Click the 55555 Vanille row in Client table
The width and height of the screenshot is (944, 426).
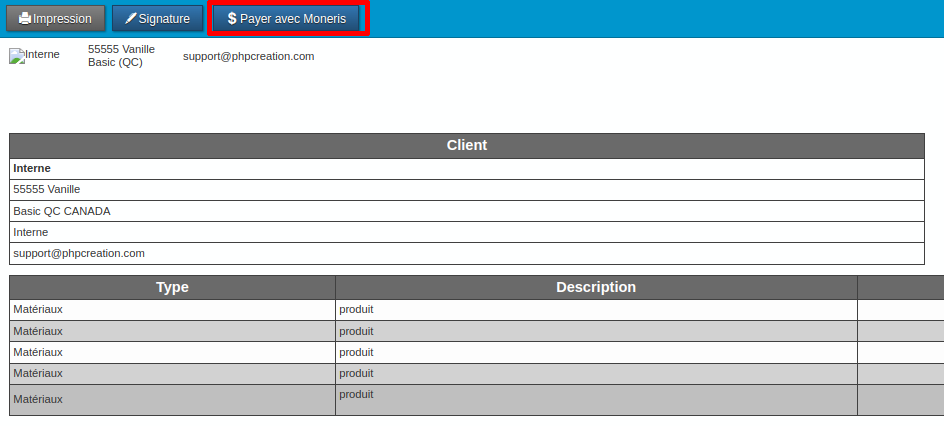click(47, 189)
